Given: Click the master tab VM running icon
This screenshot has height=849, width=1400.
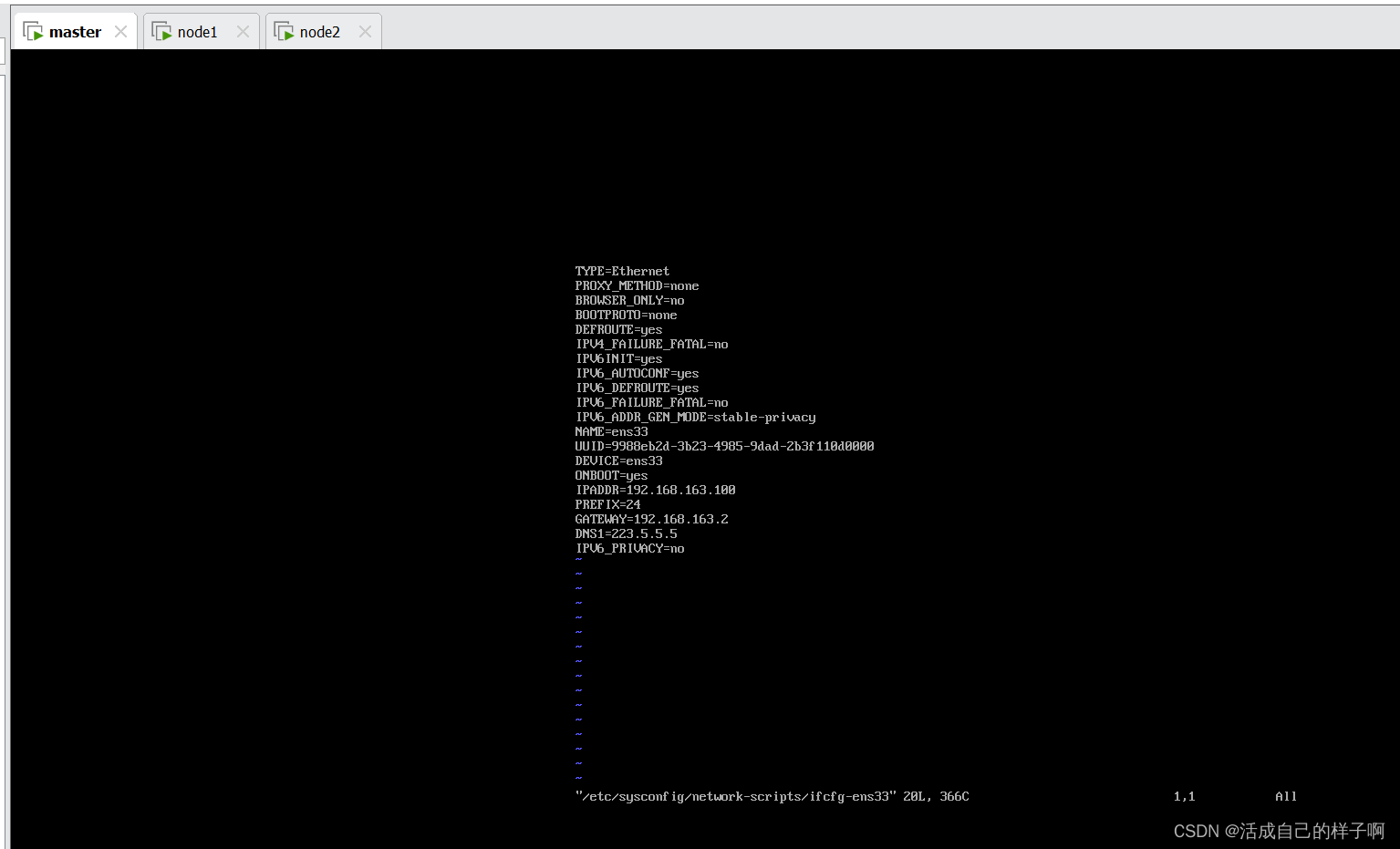Looking at the screenshot, I should pos(33,32).
